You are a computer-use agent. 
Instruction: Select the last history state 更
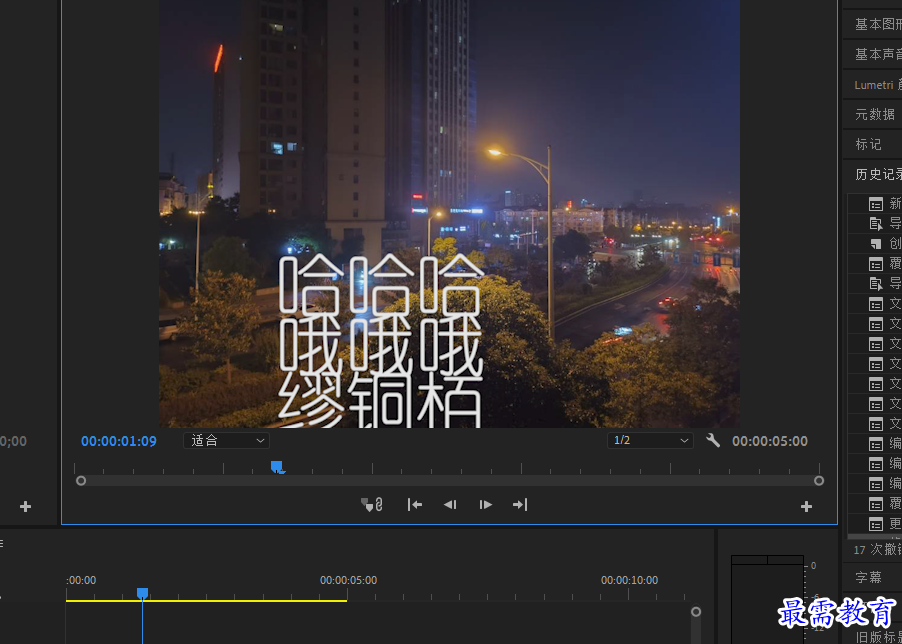click(x=875, y=524)
